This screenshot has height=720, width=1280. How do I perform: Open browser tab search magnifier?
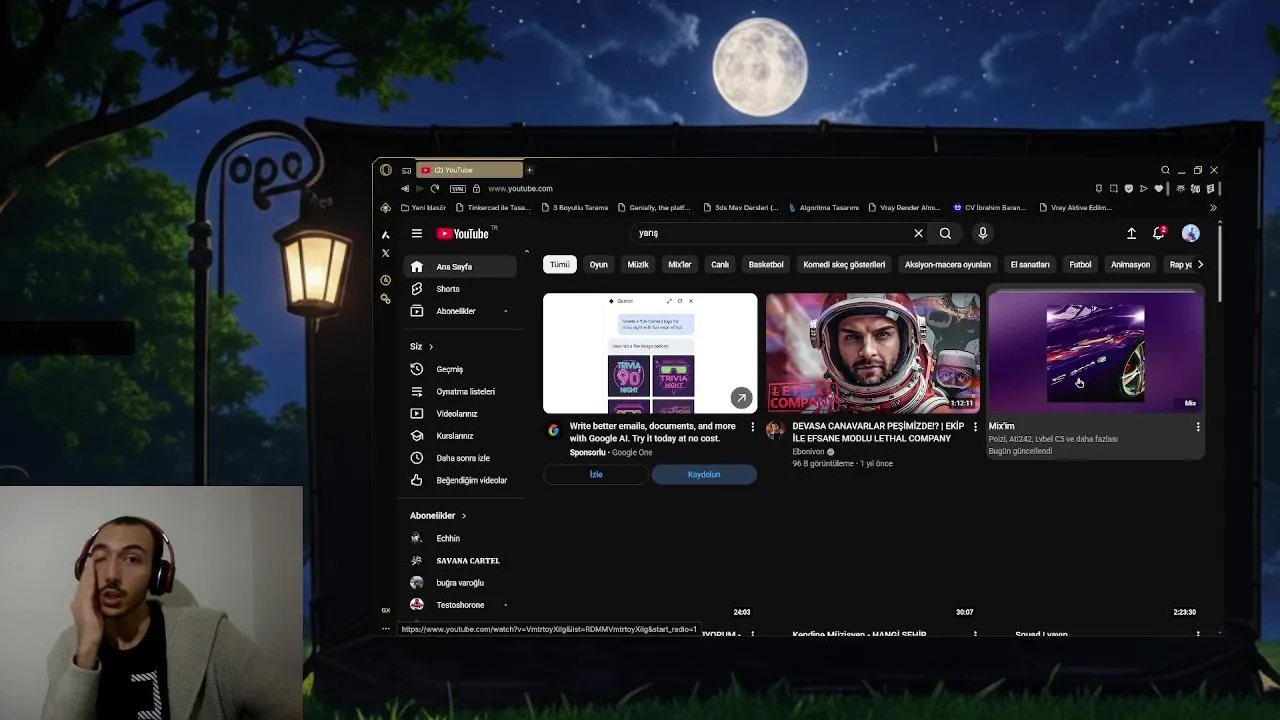(1165, 170)
